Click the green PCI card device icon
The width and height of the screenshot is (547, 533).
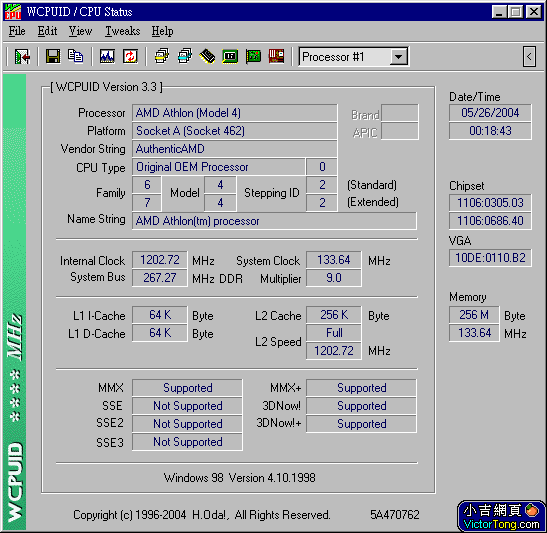253,56
